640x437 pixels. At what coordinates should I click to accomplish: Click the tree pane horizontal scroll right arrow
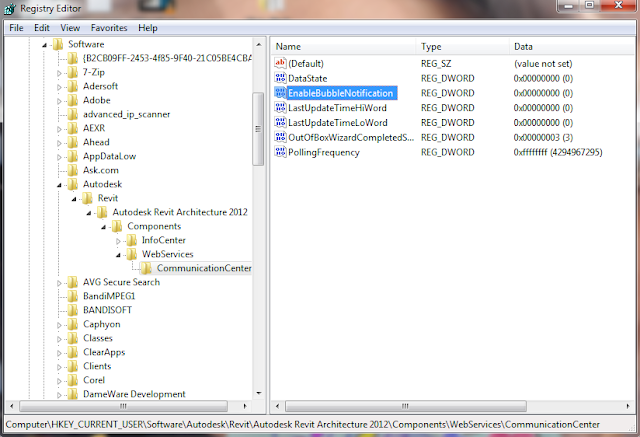pos(245,406)
